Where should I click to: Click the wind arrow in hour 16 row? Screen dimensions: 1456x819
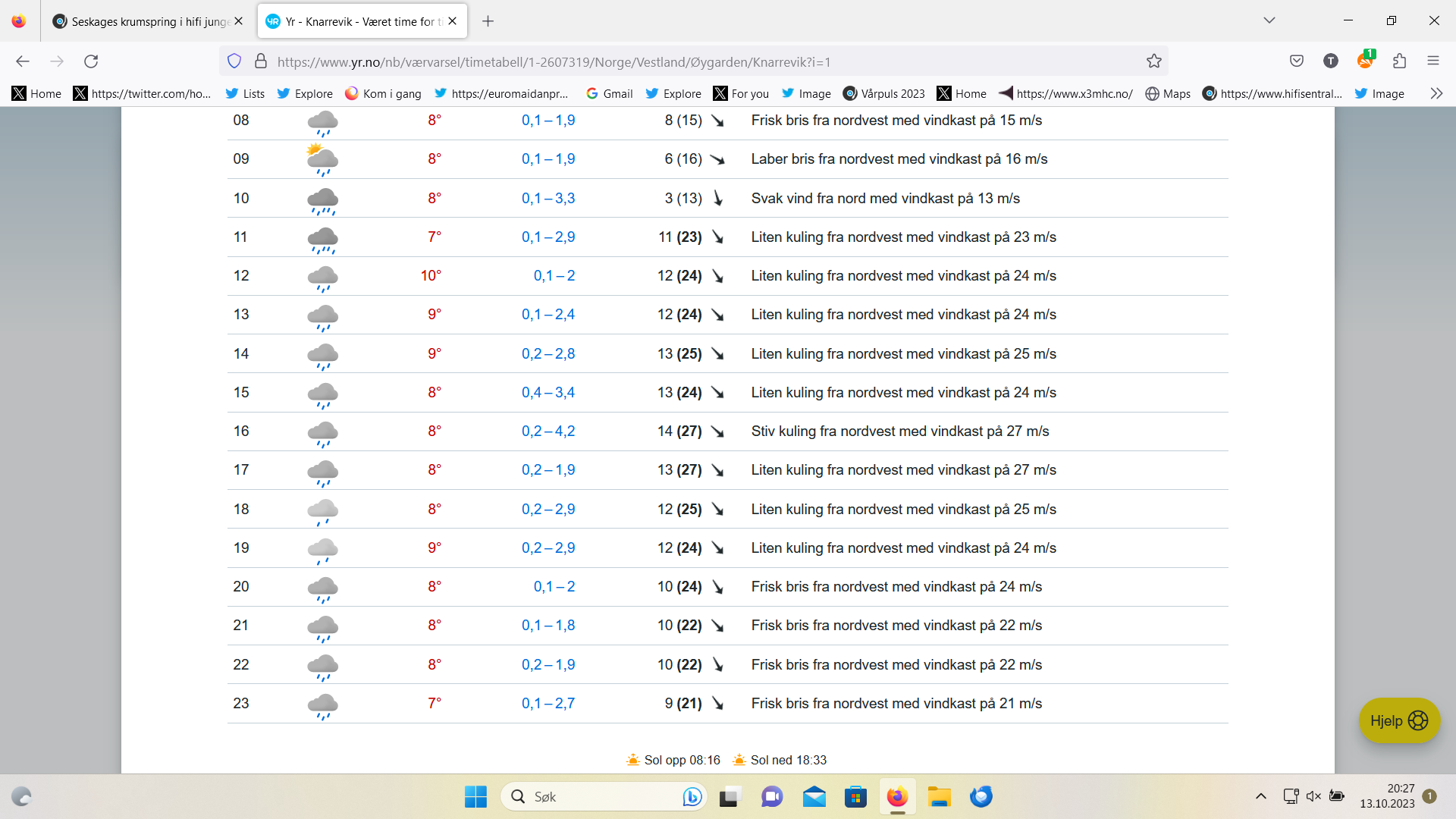point(717,431)
